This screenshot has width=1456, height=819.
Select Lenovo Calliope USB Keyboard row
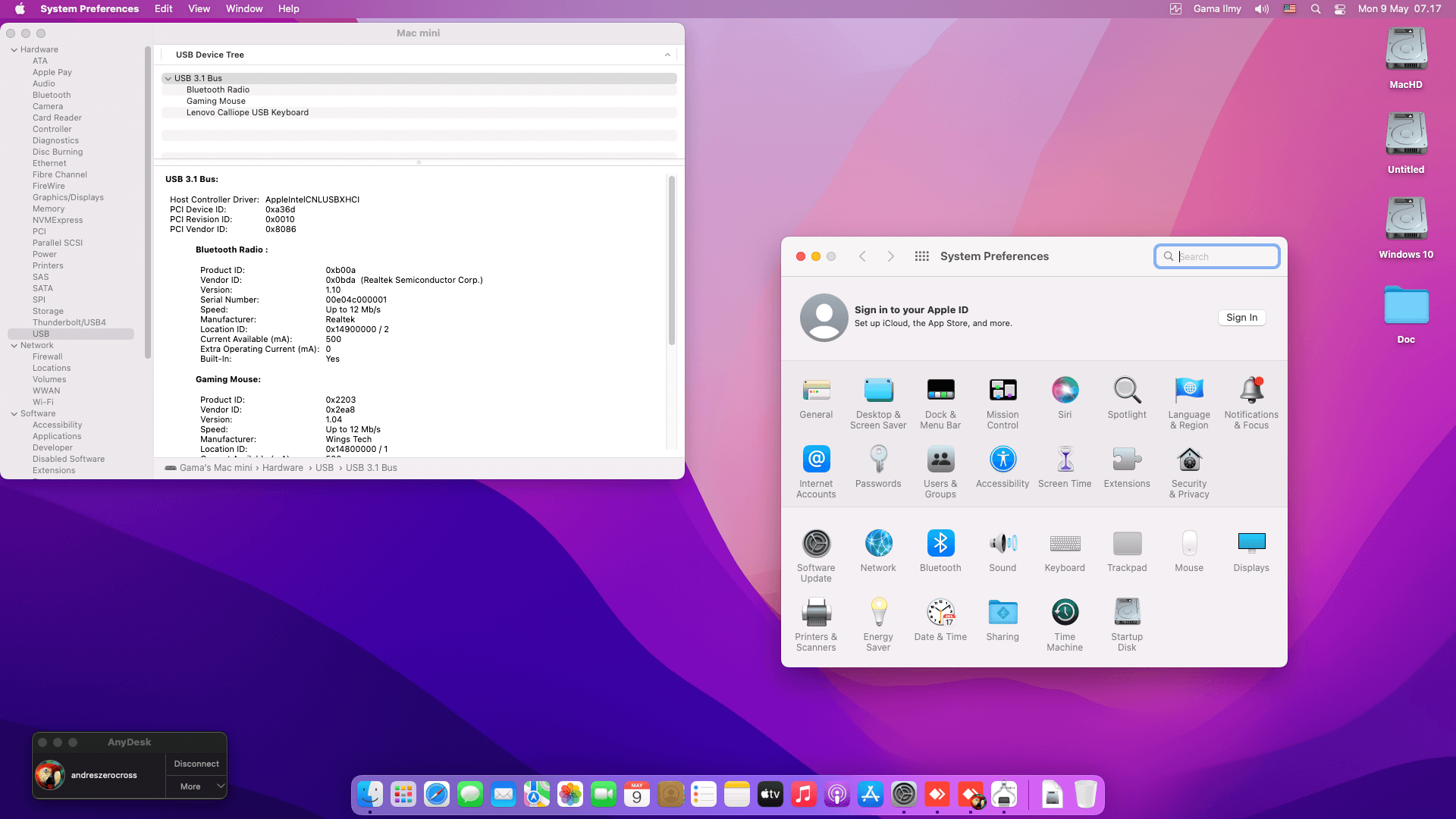coord(419,112)
